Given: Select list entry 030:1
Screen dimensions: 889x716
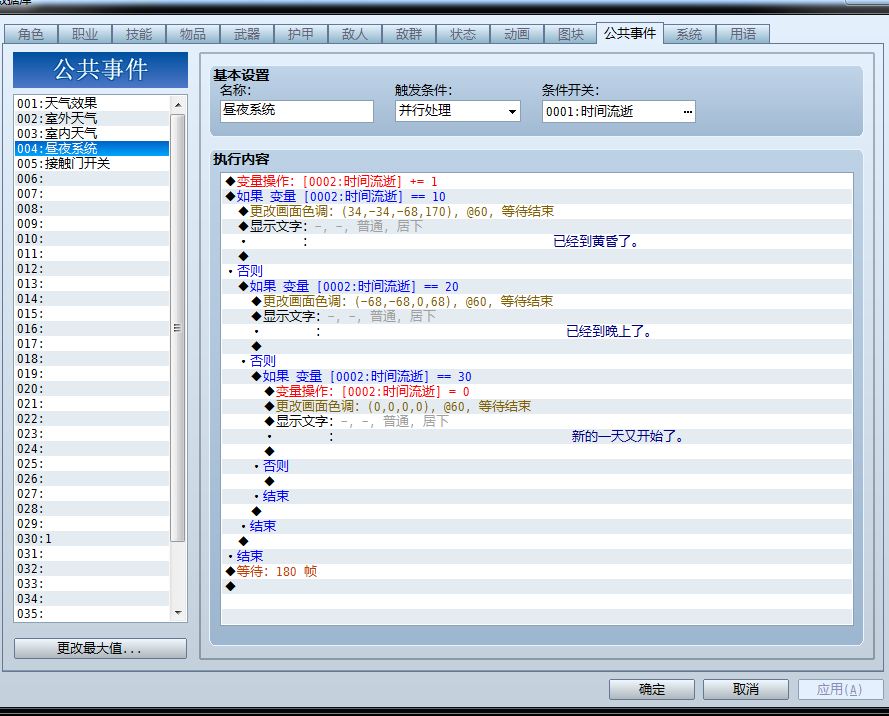Looking at the screenshot, I should click(92, 539).
